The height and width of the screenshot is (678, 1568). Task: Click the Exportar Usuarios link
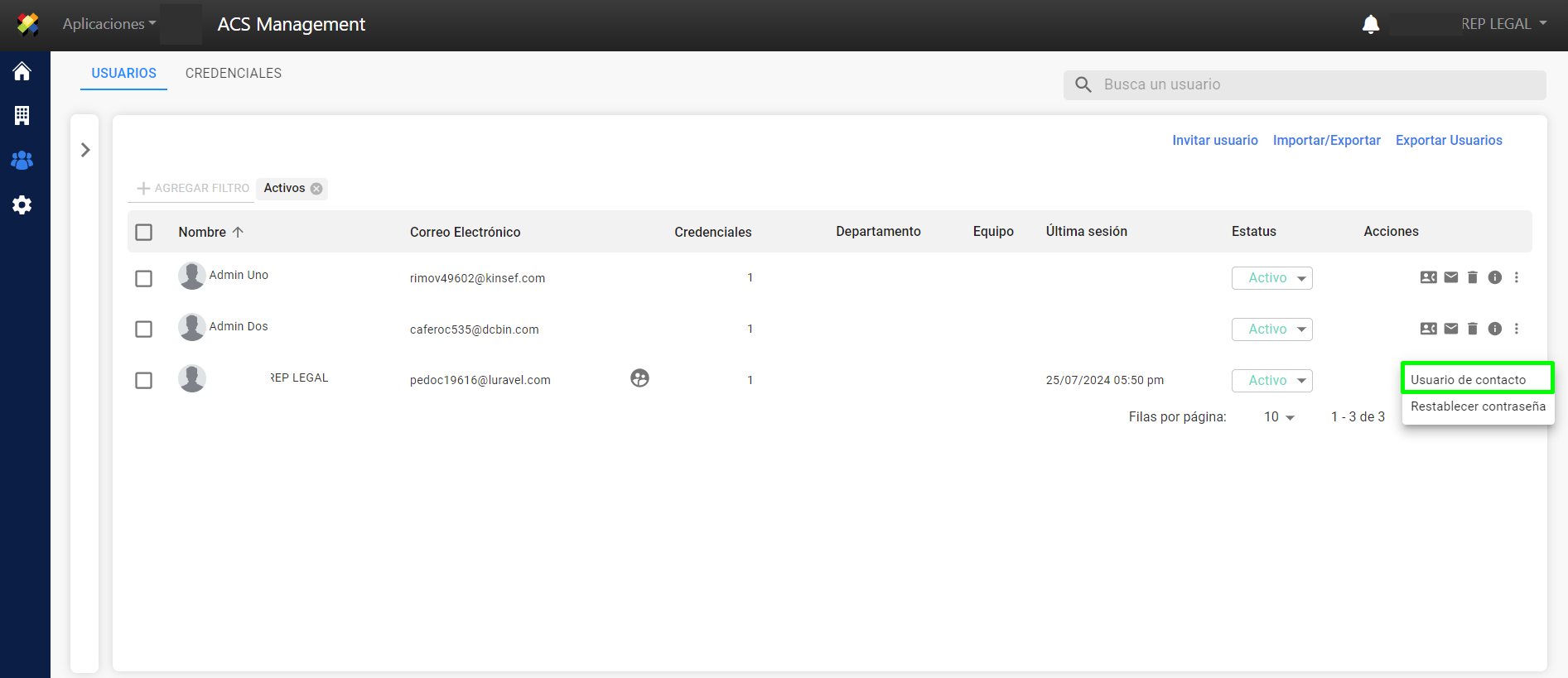(1449, 140)
